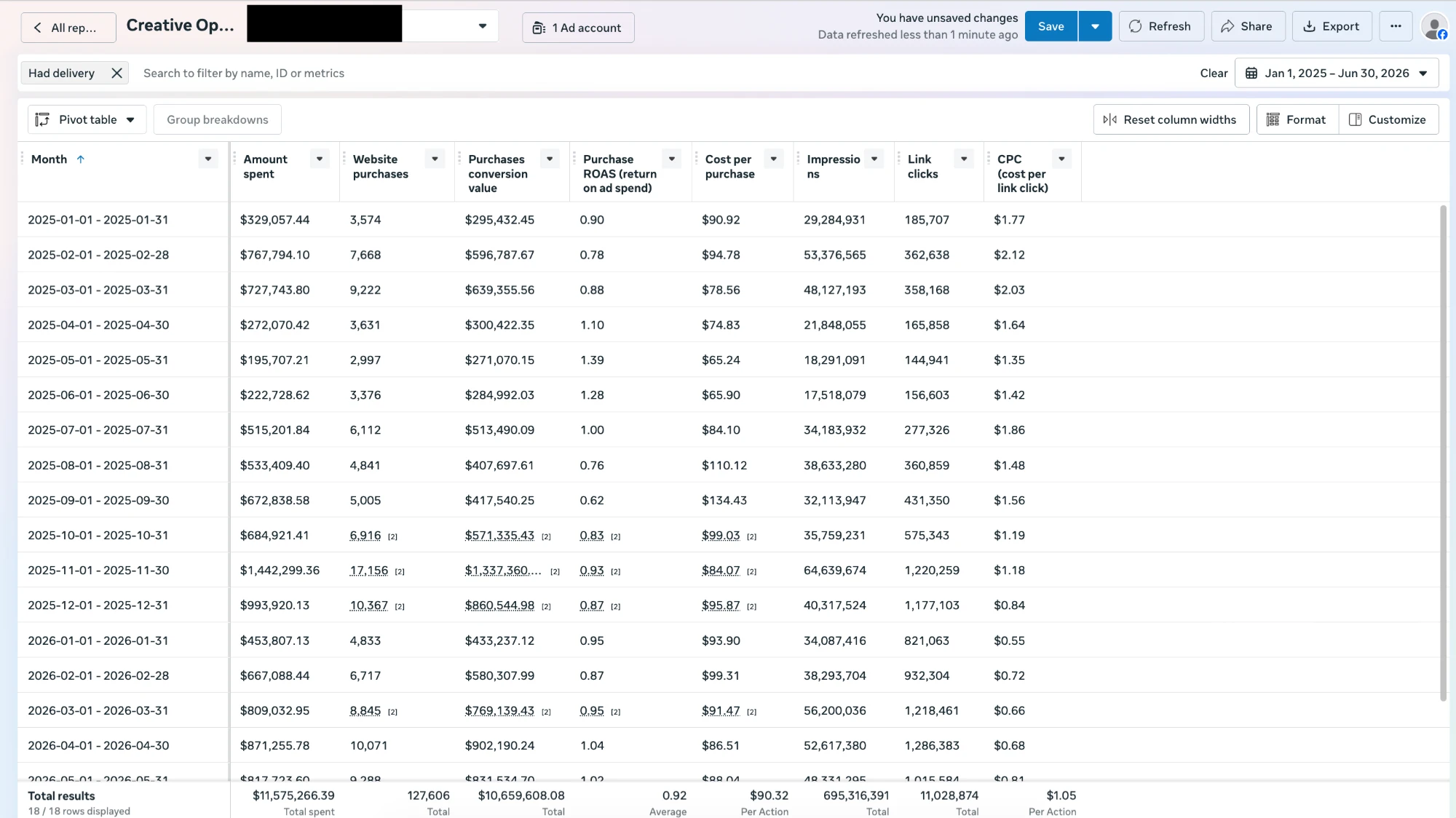Viewport: 1456px width, 818px height.
Task: Open the CPC column menu
Action: click(1061, 159)
